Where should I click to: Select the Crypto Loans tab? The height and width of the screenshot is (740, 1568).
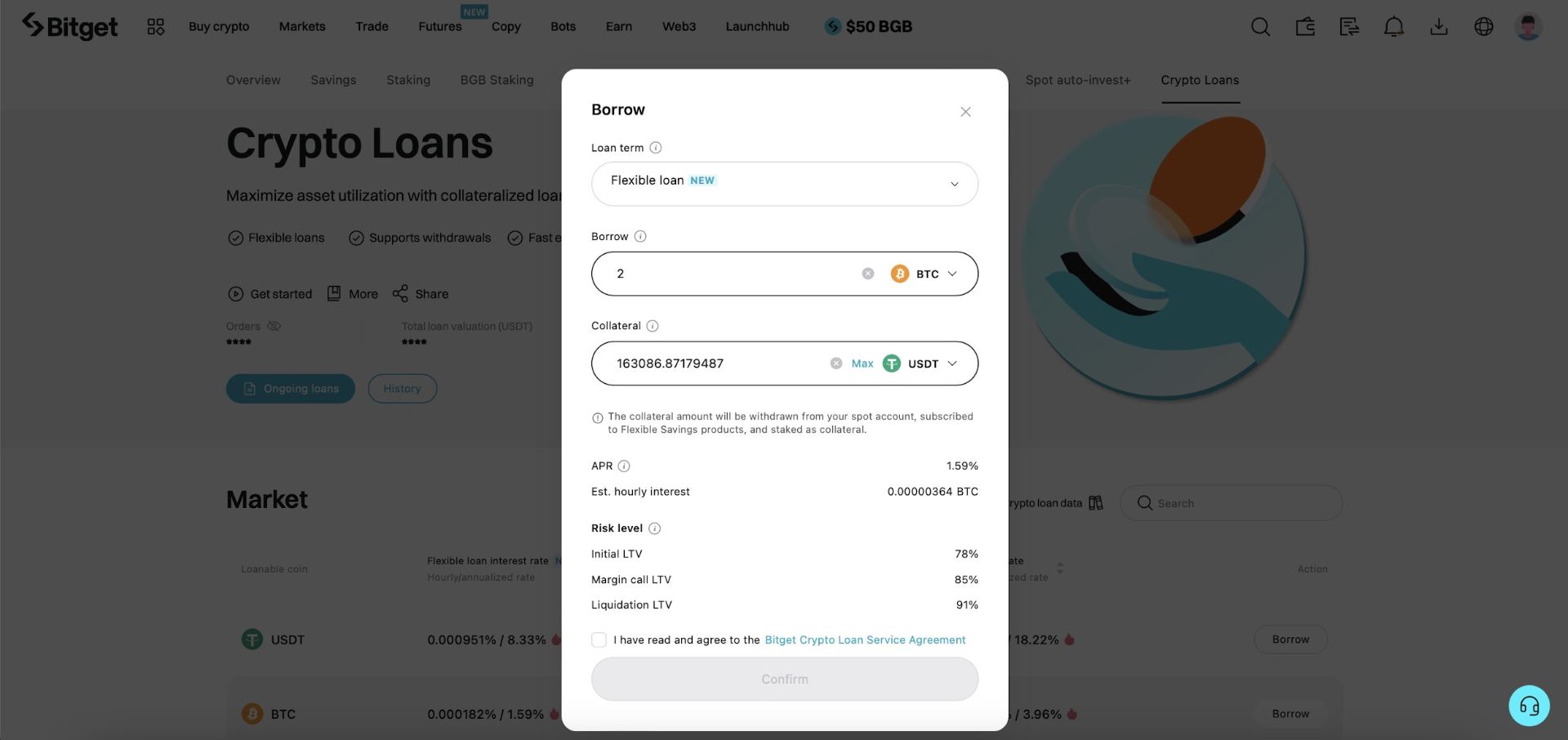(1200, 80)
